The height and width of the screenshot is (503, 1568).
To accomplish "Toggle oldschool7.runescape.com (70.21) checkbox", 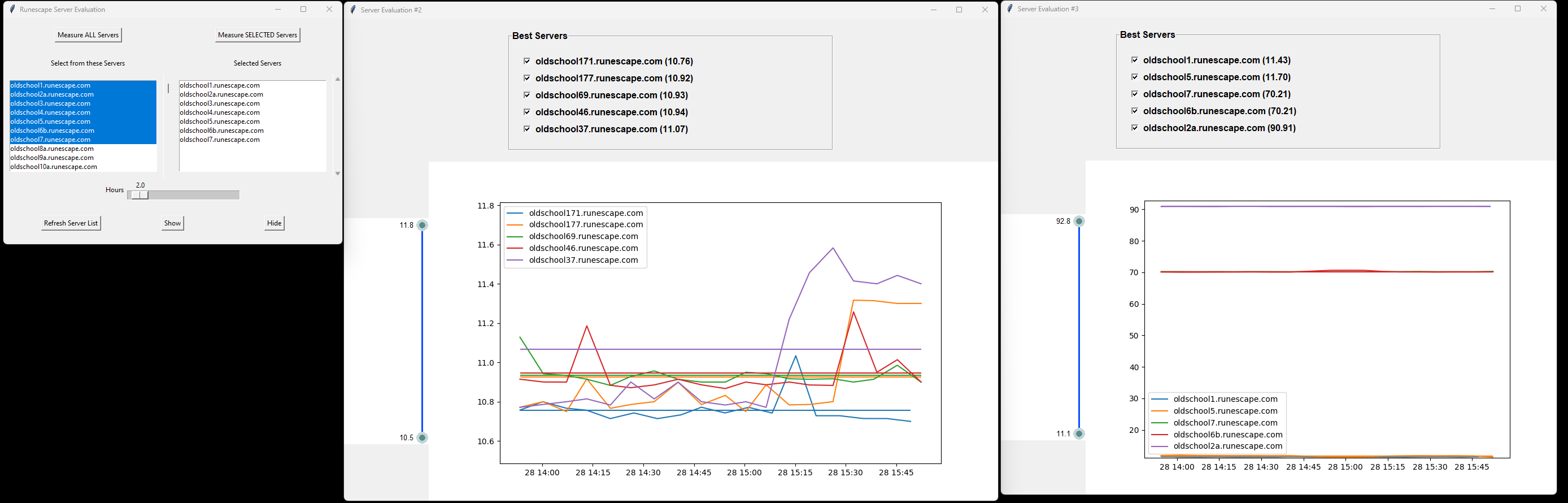I will 1135,94.
